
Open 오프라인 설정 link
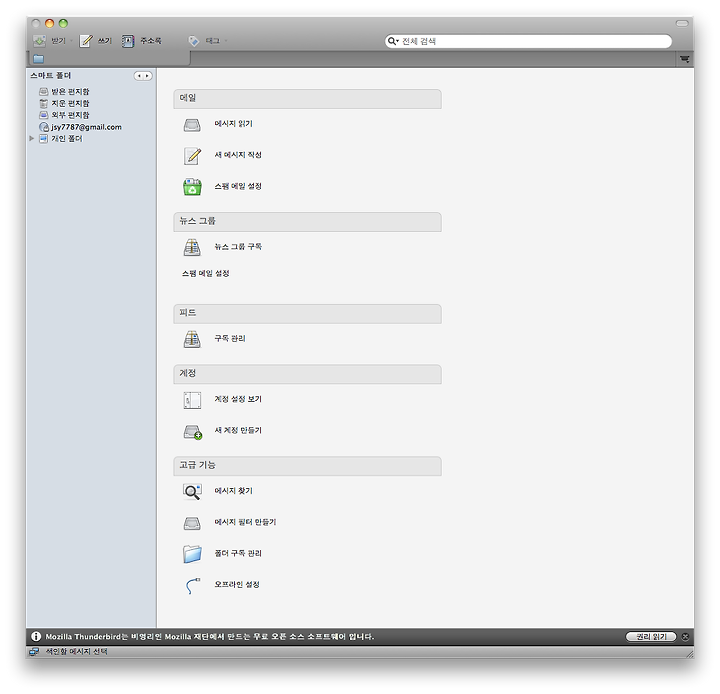point(237,585)
